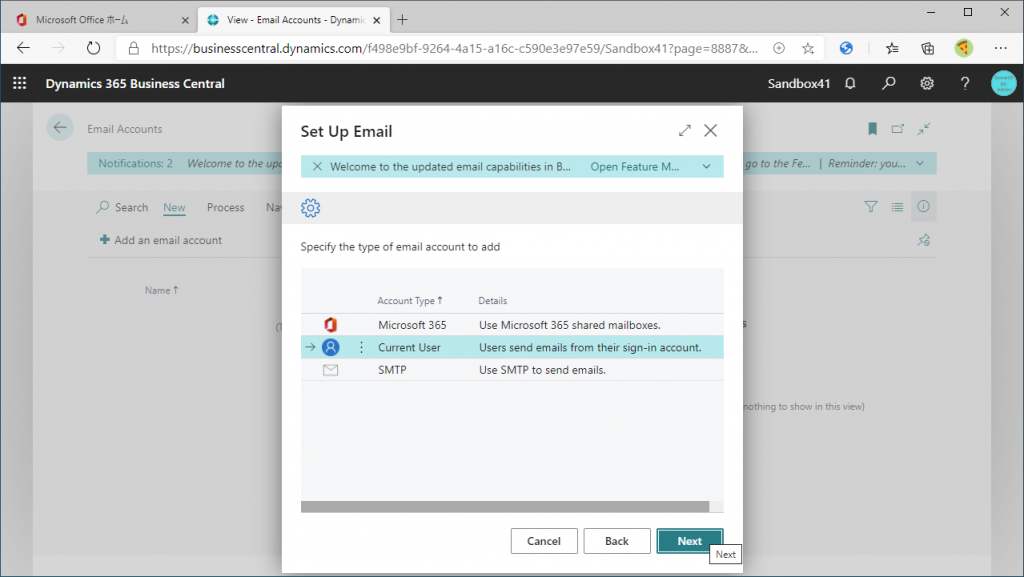This screenshot has width=1024, height=577.
Task: Expand the Set Up Email dialog to full size
Action: tap(684, 131)
